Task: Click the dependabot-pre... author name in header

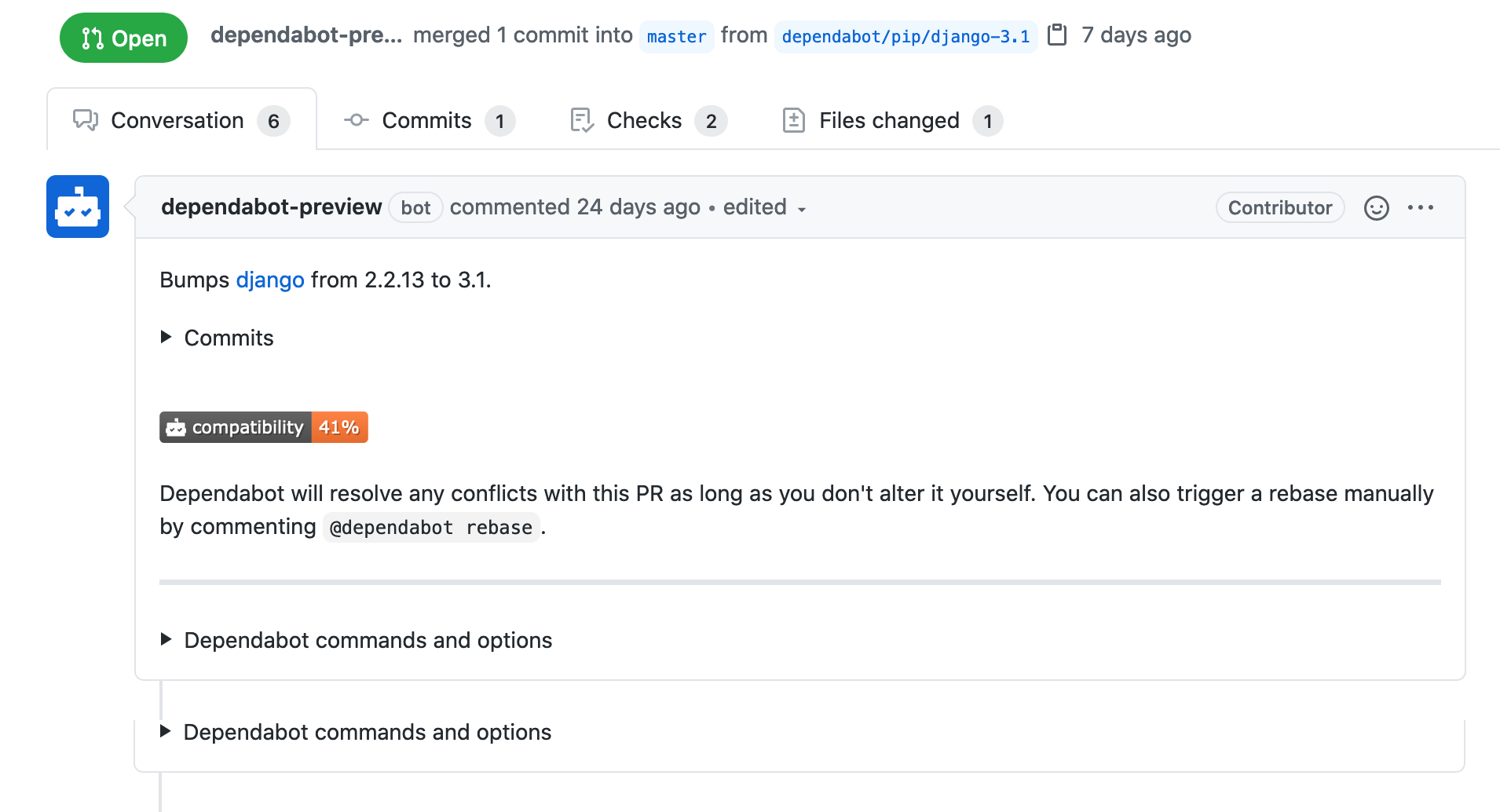Action: (x=306, y=35)
